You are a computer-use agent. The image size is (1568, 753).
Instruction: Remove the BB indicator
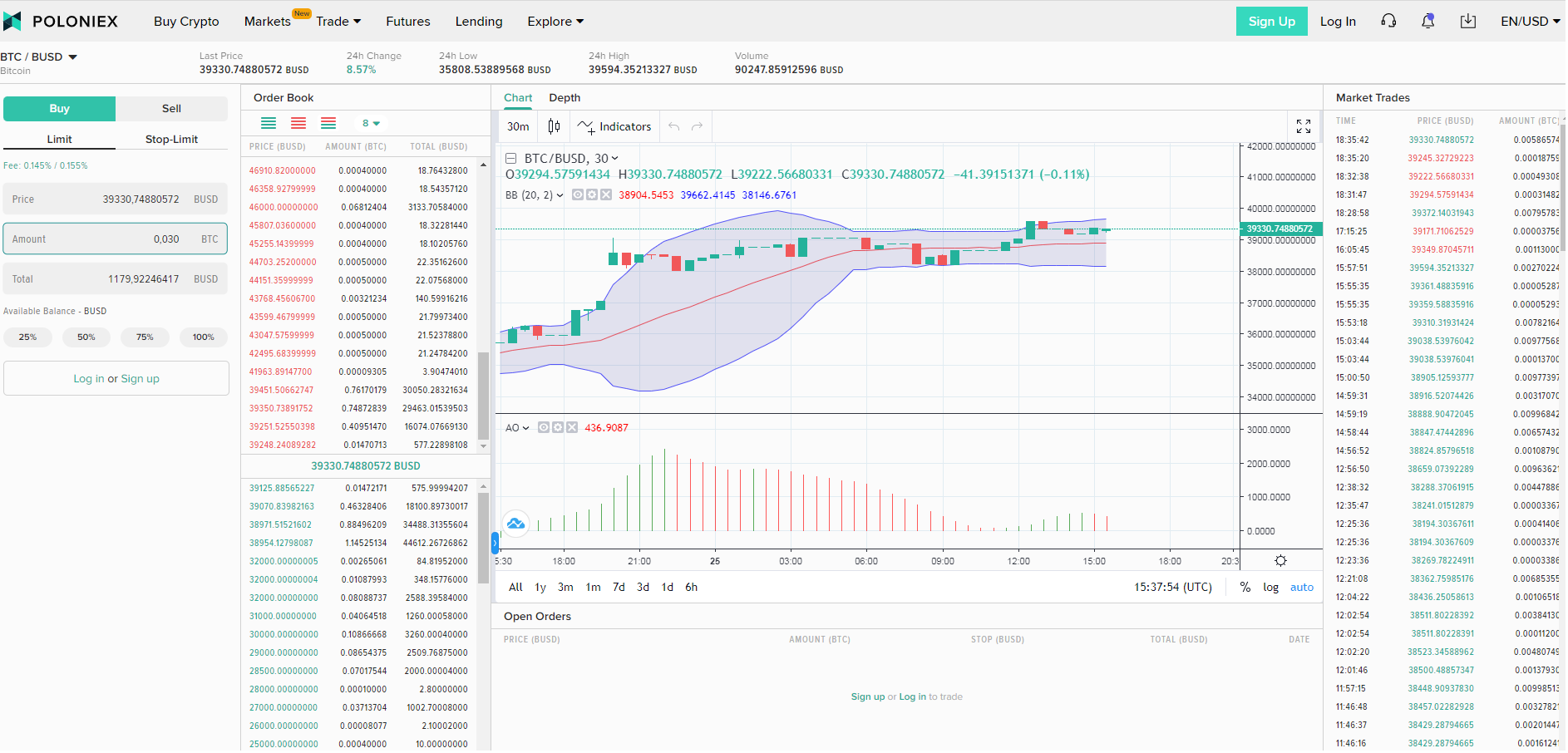(x=606, y=194)
